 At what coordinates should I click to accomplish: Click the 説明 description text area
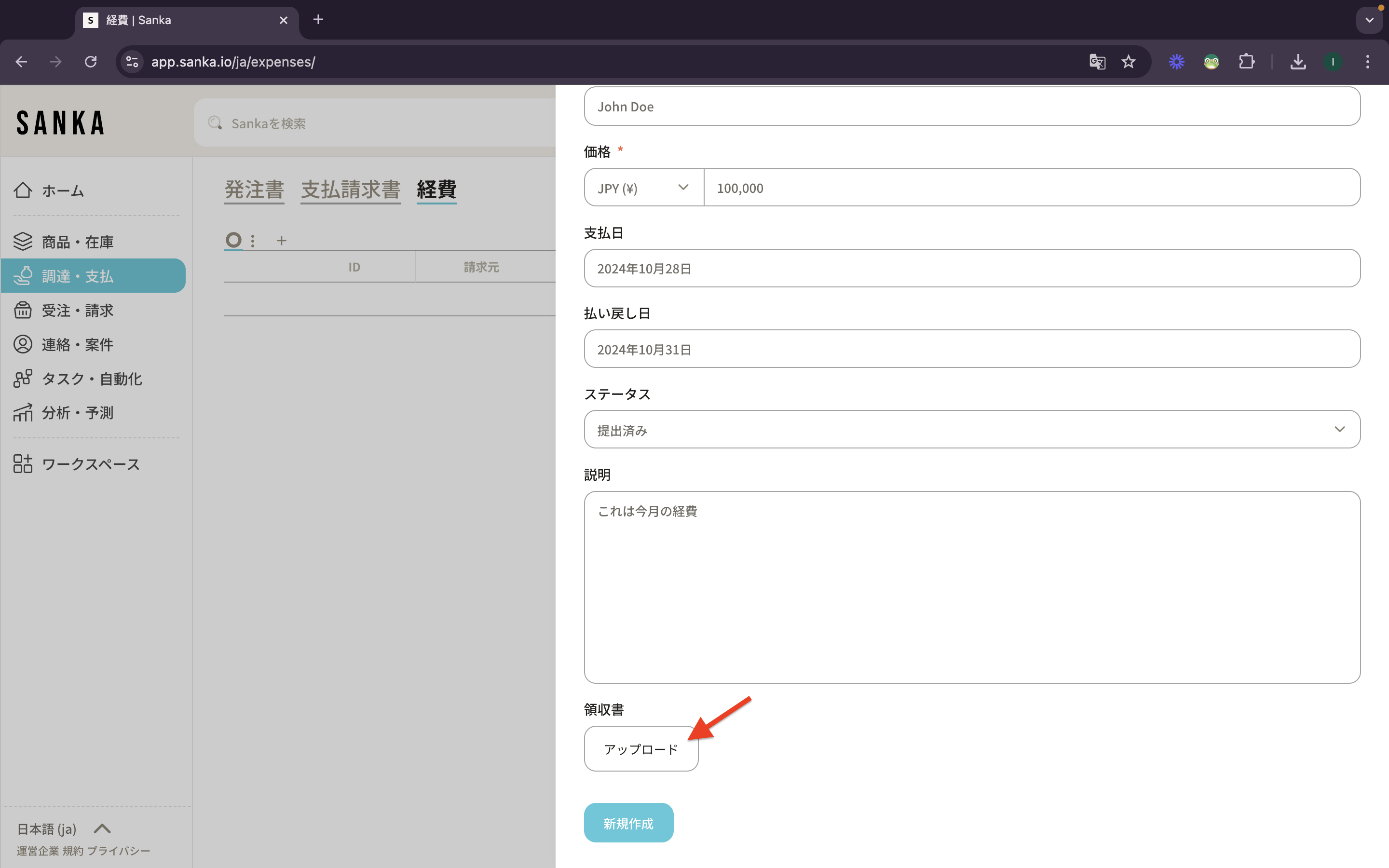tap(972, 587)
